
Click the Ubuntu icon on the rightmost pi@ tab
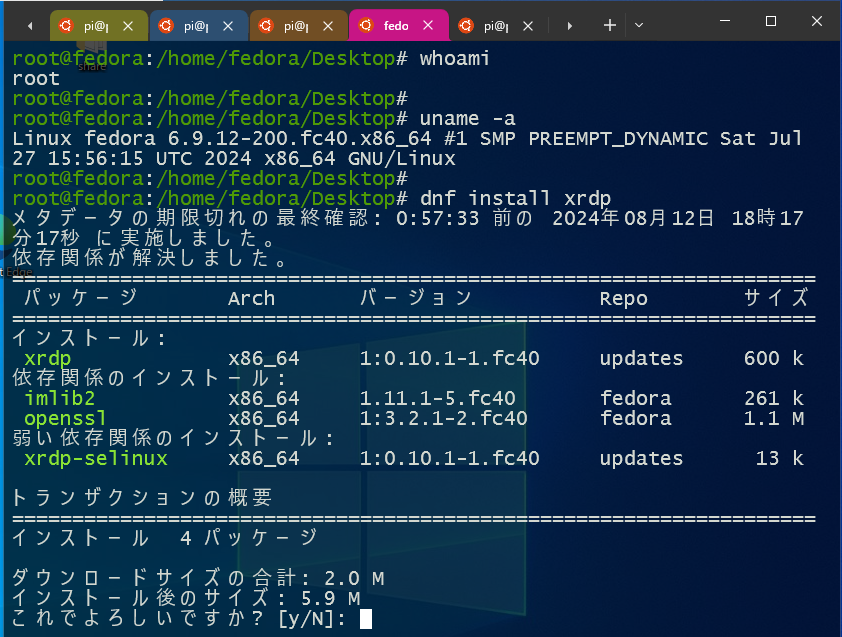pos(467,27)
